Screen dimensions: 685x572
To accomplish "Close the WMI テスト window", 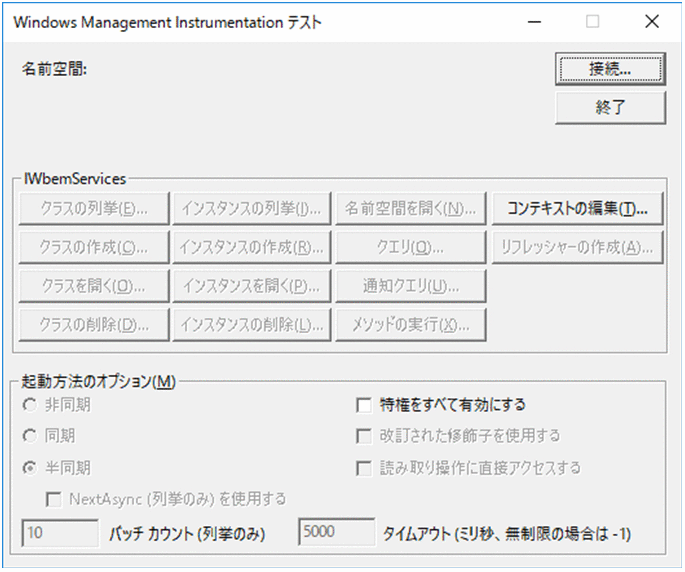I will tap(652, 21).
